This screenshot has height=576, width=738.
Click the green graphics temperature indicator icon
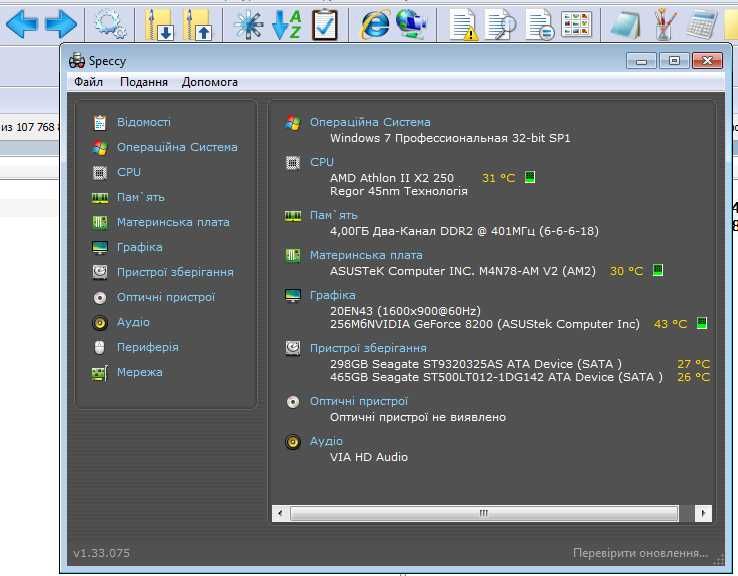coord(702,323)
